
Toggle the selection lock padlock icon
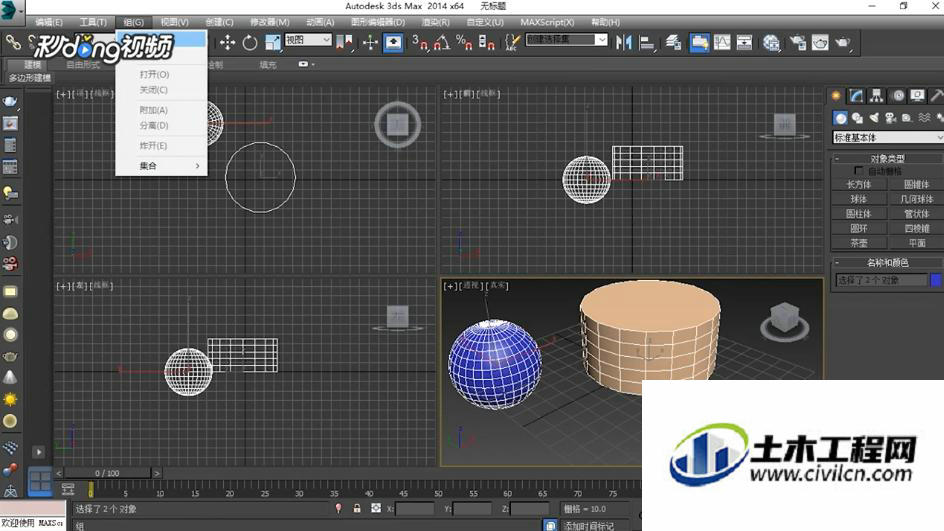click(x=357, y=509)
